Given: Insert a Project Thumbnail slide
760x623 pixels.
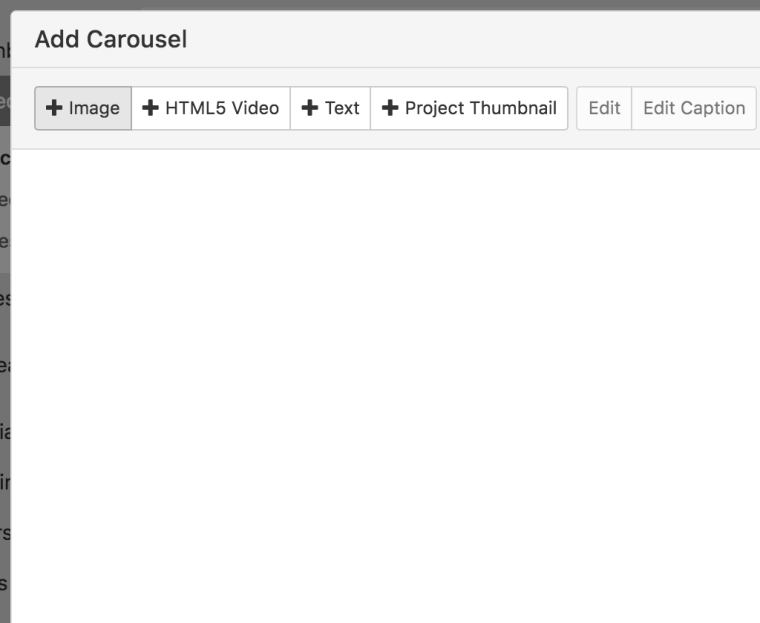Looking at the screenshot, I should point(469,108).
